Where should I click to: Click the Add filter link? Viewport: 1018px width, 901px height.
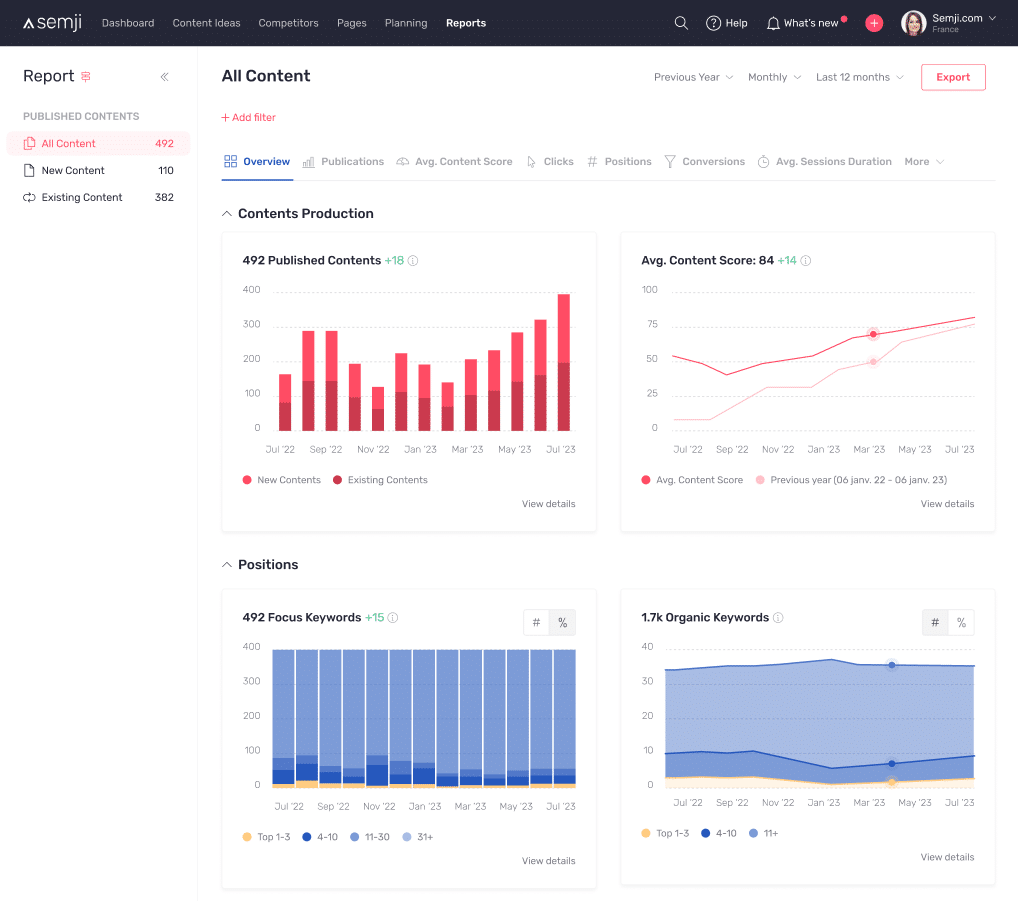coord(248,117)
